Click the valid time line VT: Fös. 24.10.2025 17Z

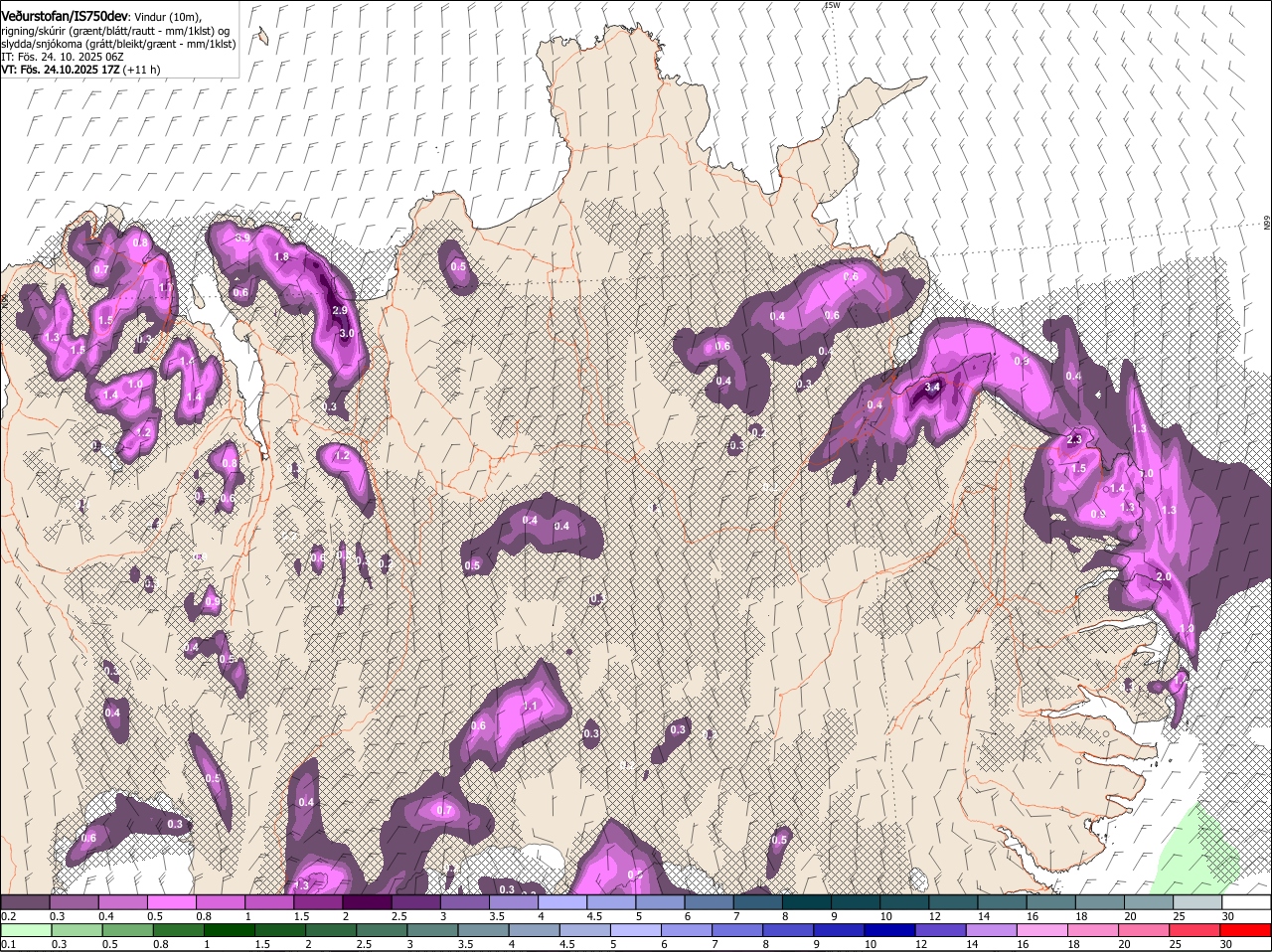60,70
